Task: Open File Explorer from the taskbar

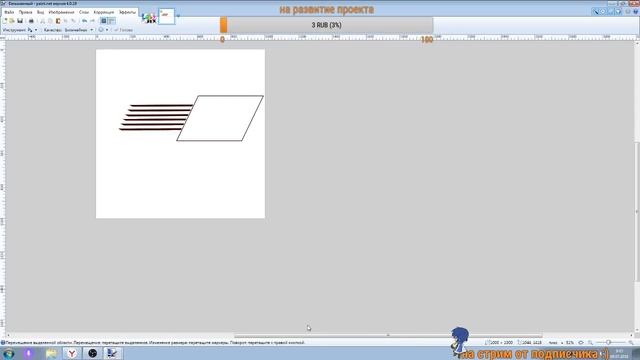Action: [51, 353]
